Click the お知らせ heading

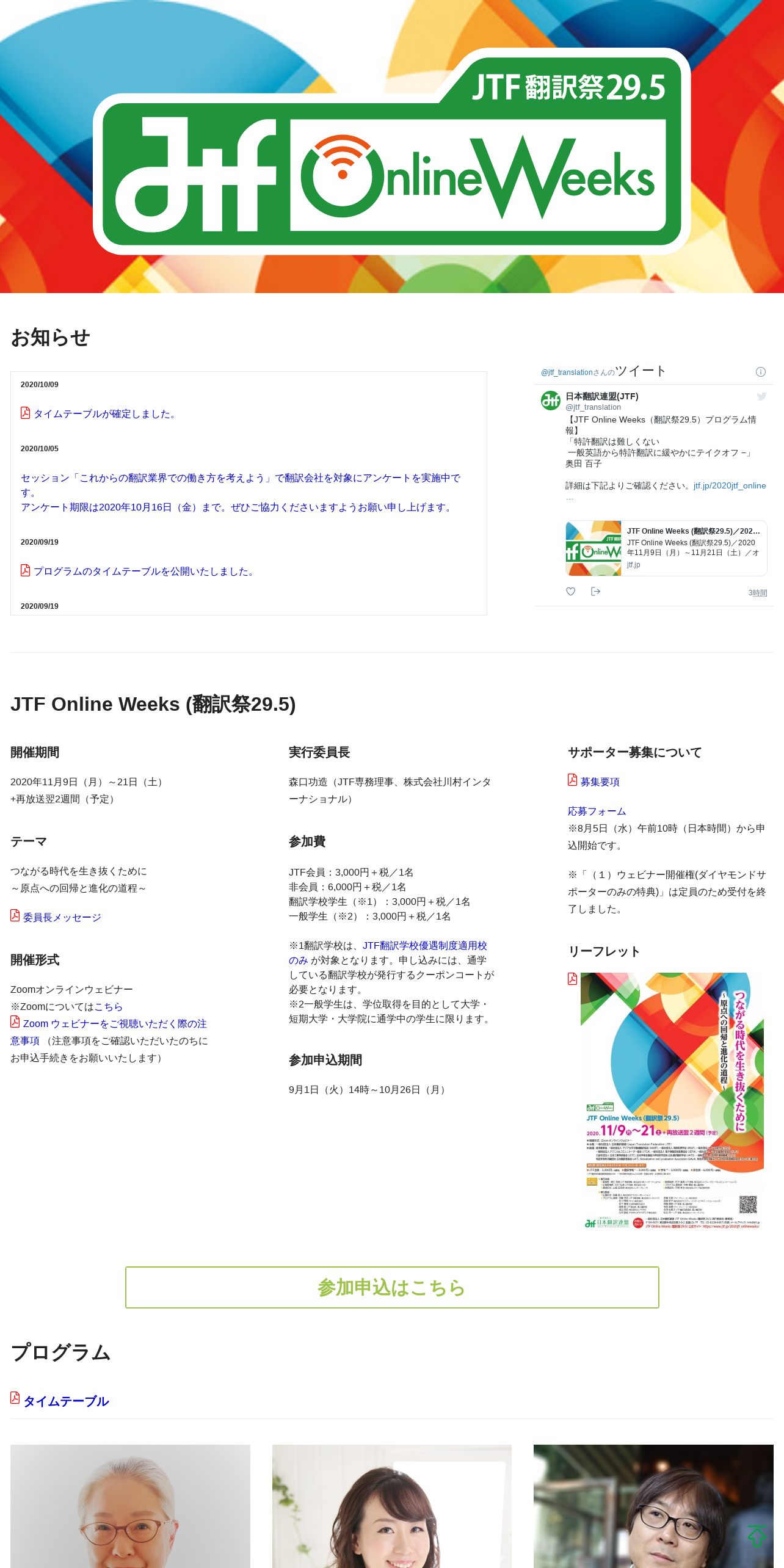(51, 337)
